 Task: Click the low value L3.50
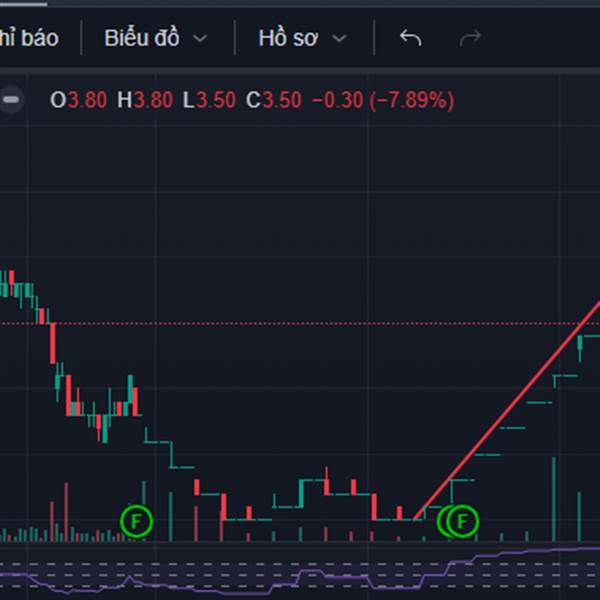click(209, 100)
